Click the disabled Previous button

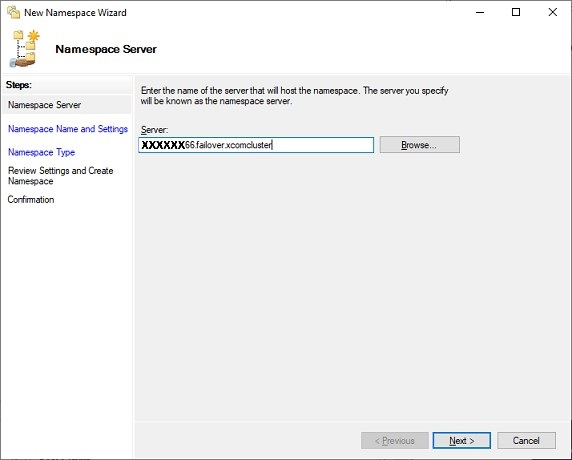pos(395,441)
